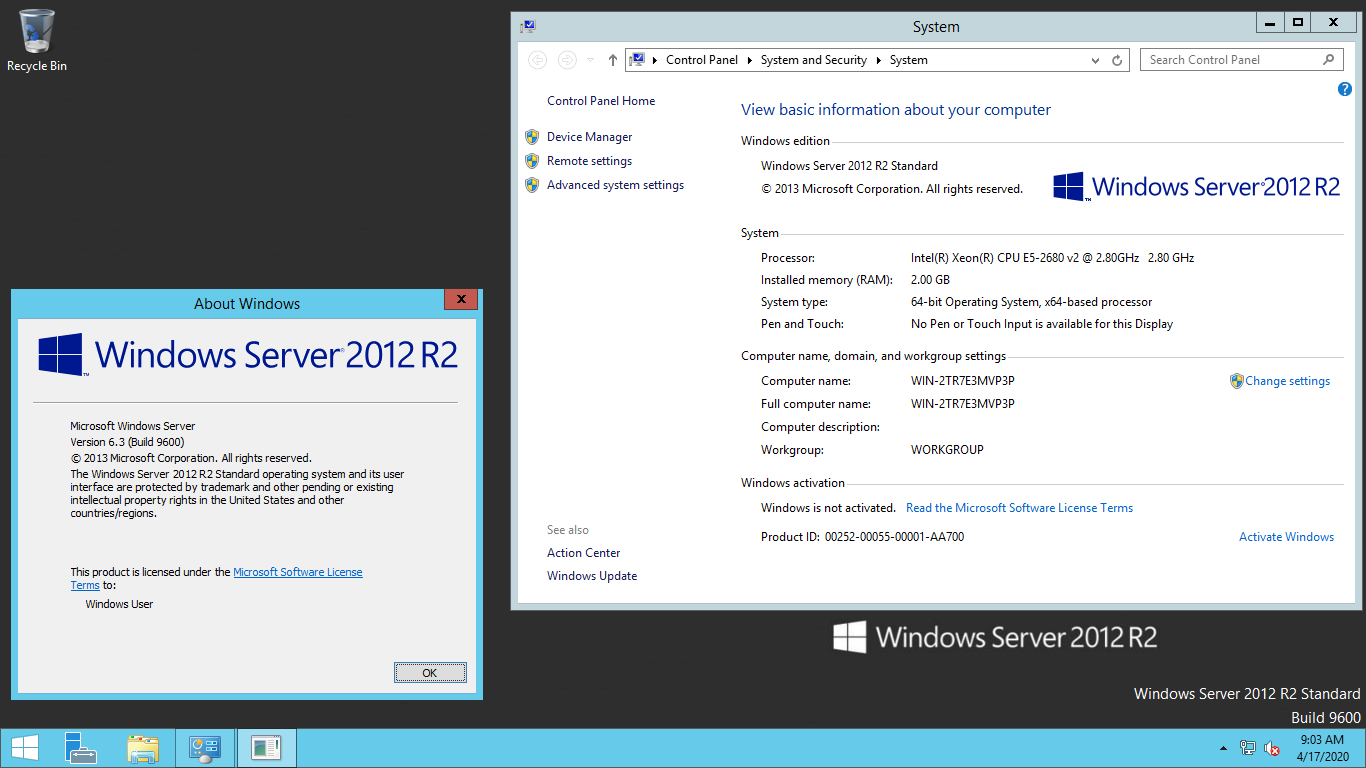The height and width of the screenshot is (768, 1366).
Task: Open Action Center under See also
Action: tap(584, 553)
